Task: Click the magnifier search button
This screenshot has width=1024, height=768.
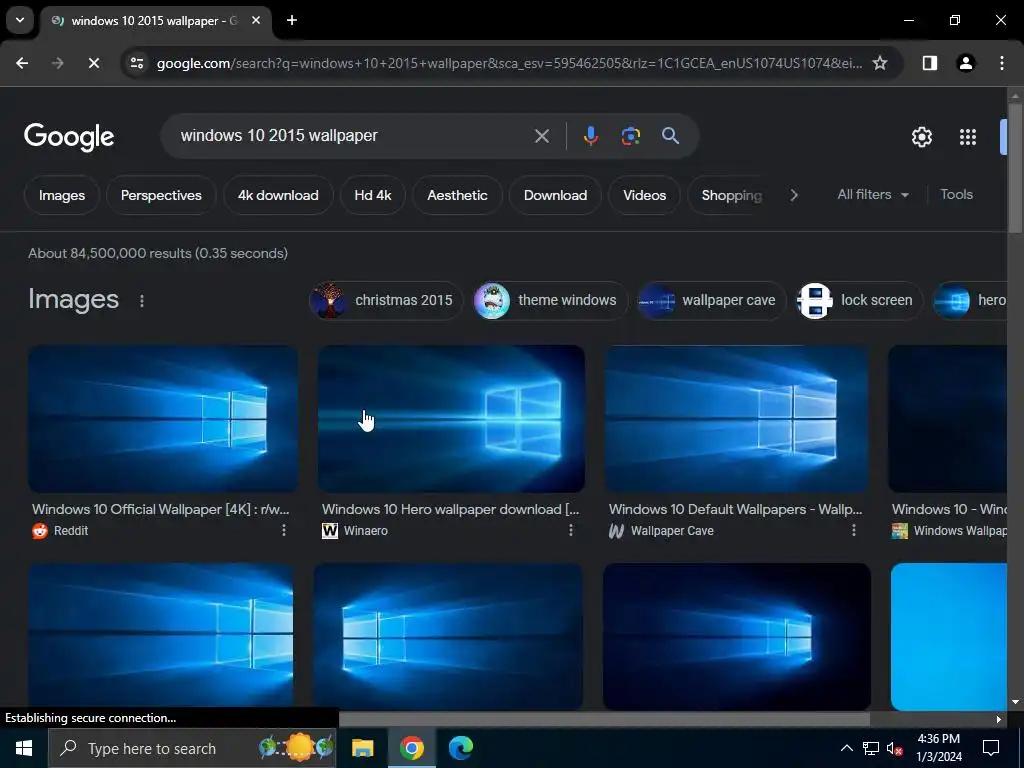Action: [x=670, y=136]
